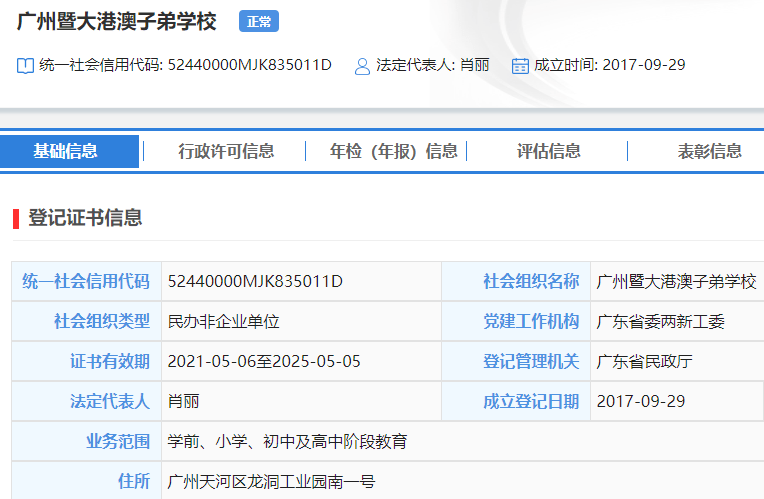Select address 广州天河区龙洞工业园南一号

click(271, 481)
